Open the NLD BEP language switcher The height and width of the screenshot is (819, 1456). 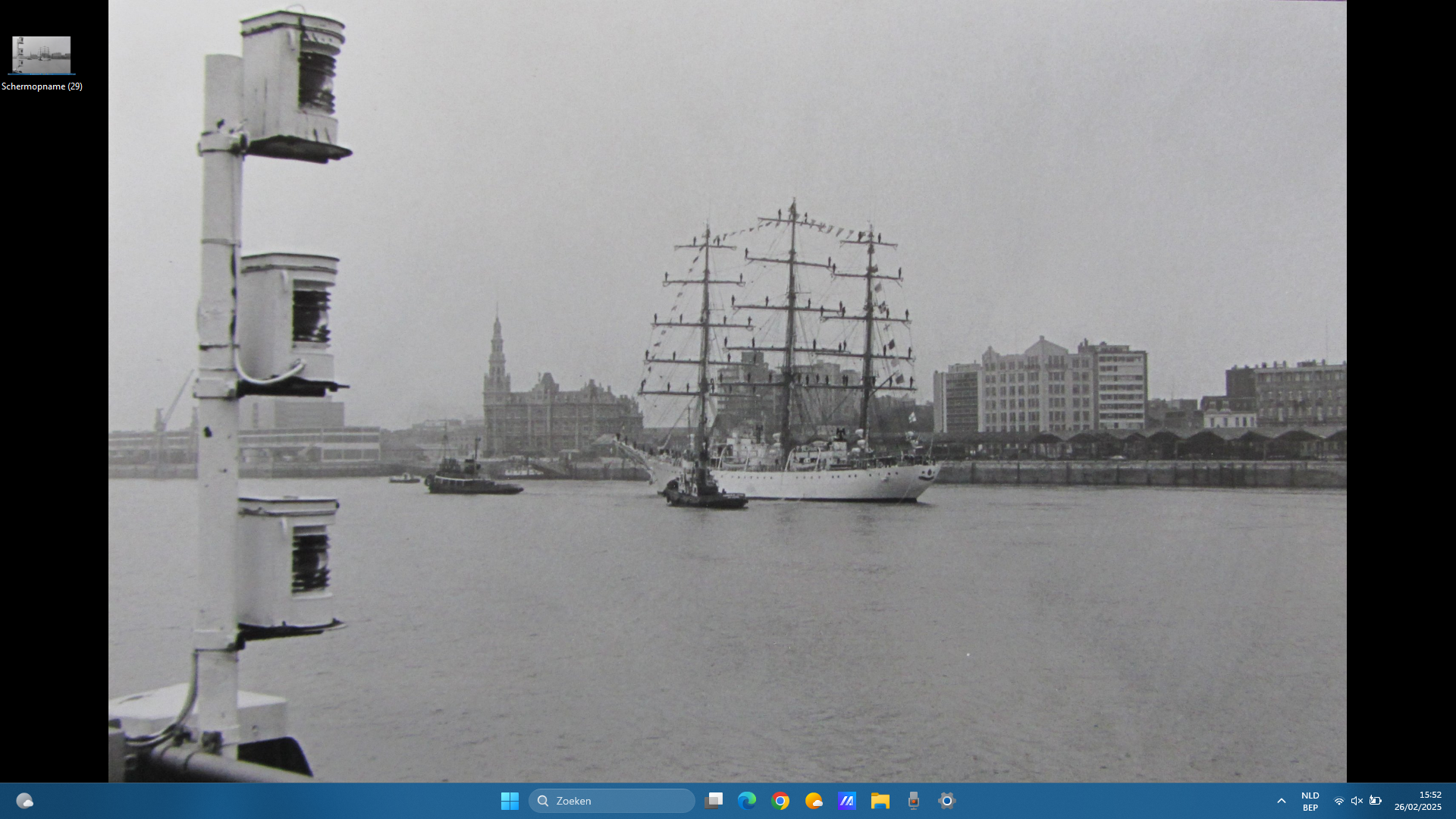(x=1310, y=801)
